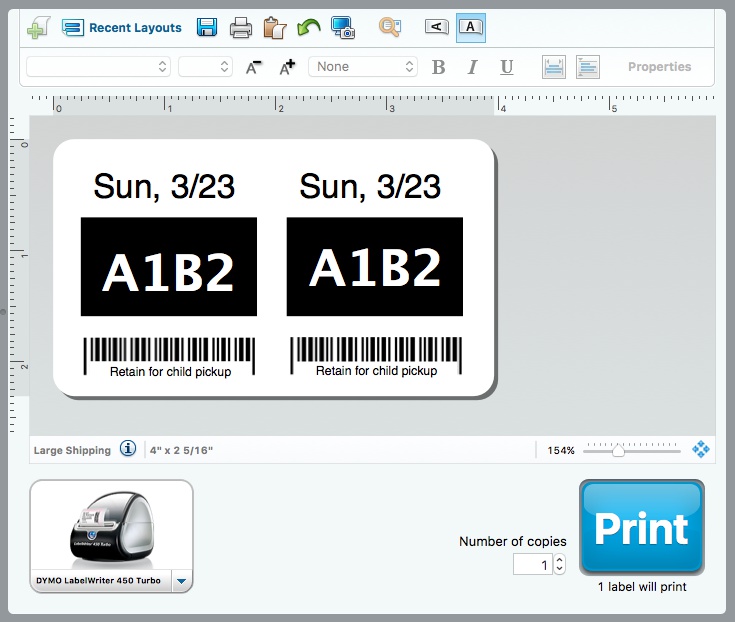Select the right barcode object
This screenshot has height=622, width=735.
[376, 356]
